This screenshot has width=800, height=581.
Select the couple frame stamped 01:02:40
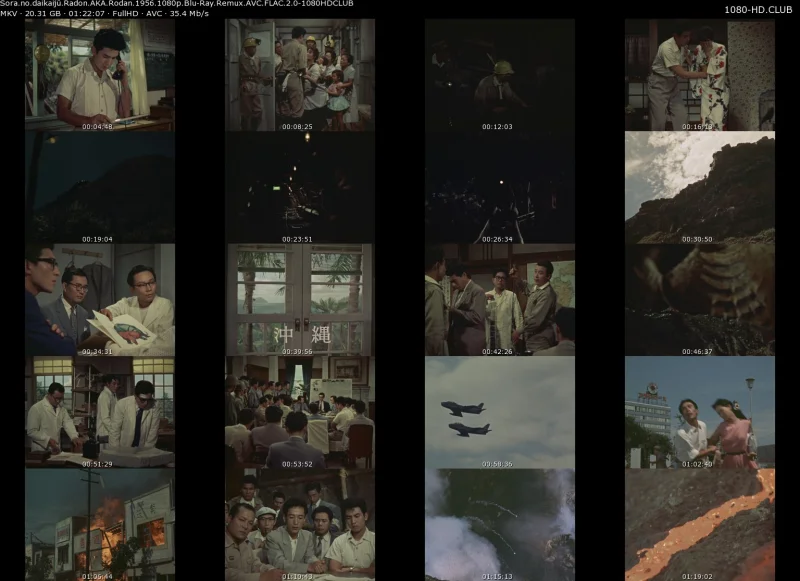tap(700, 413)
